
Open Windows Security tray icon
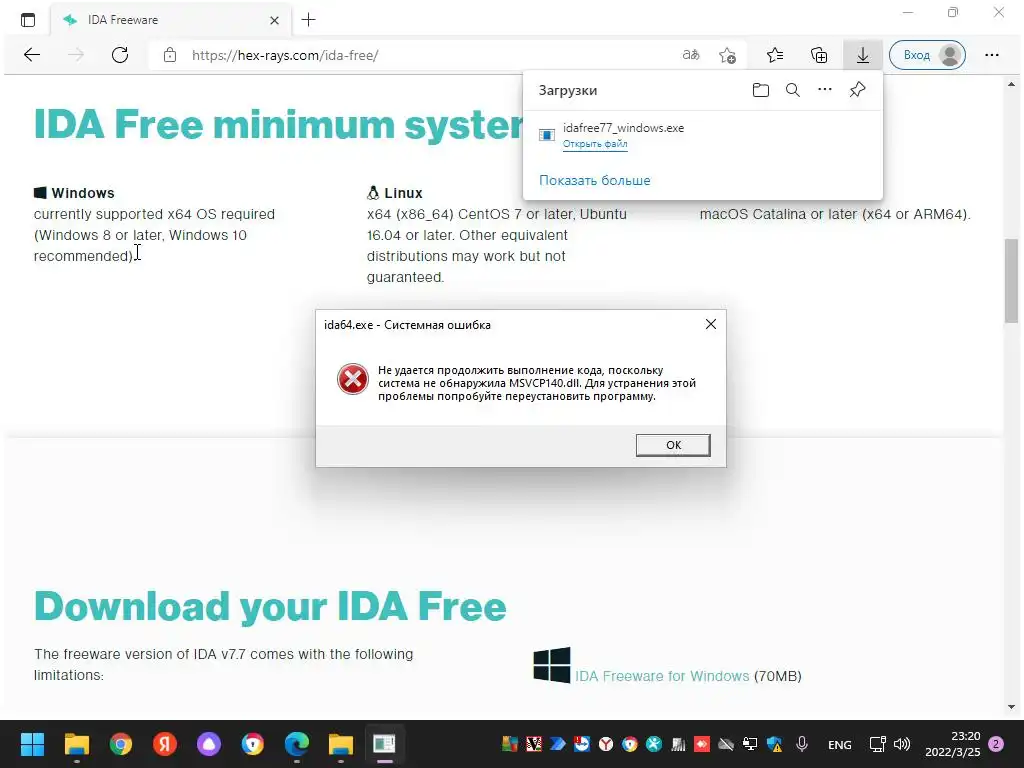coord(775,744)
